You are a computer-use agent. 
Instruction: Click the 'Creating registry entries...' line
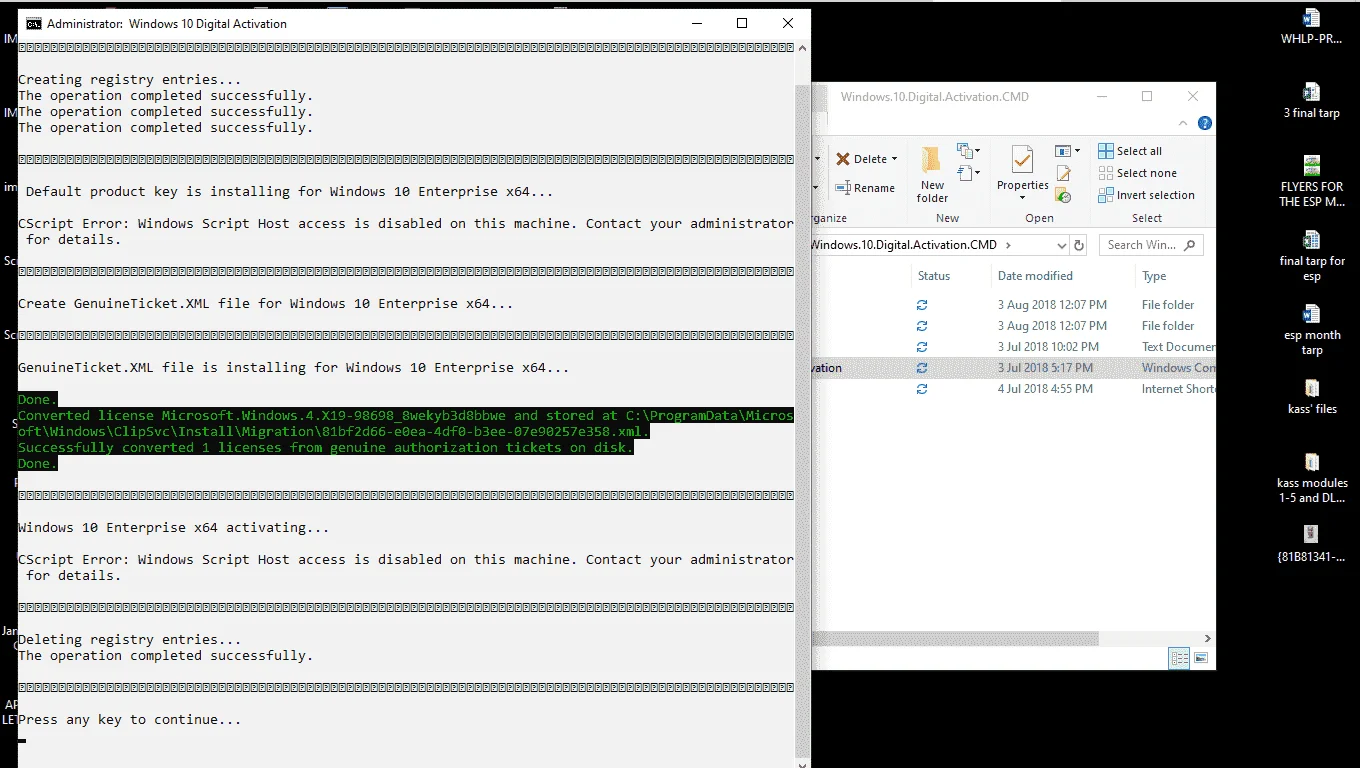[x=130, y=80]
